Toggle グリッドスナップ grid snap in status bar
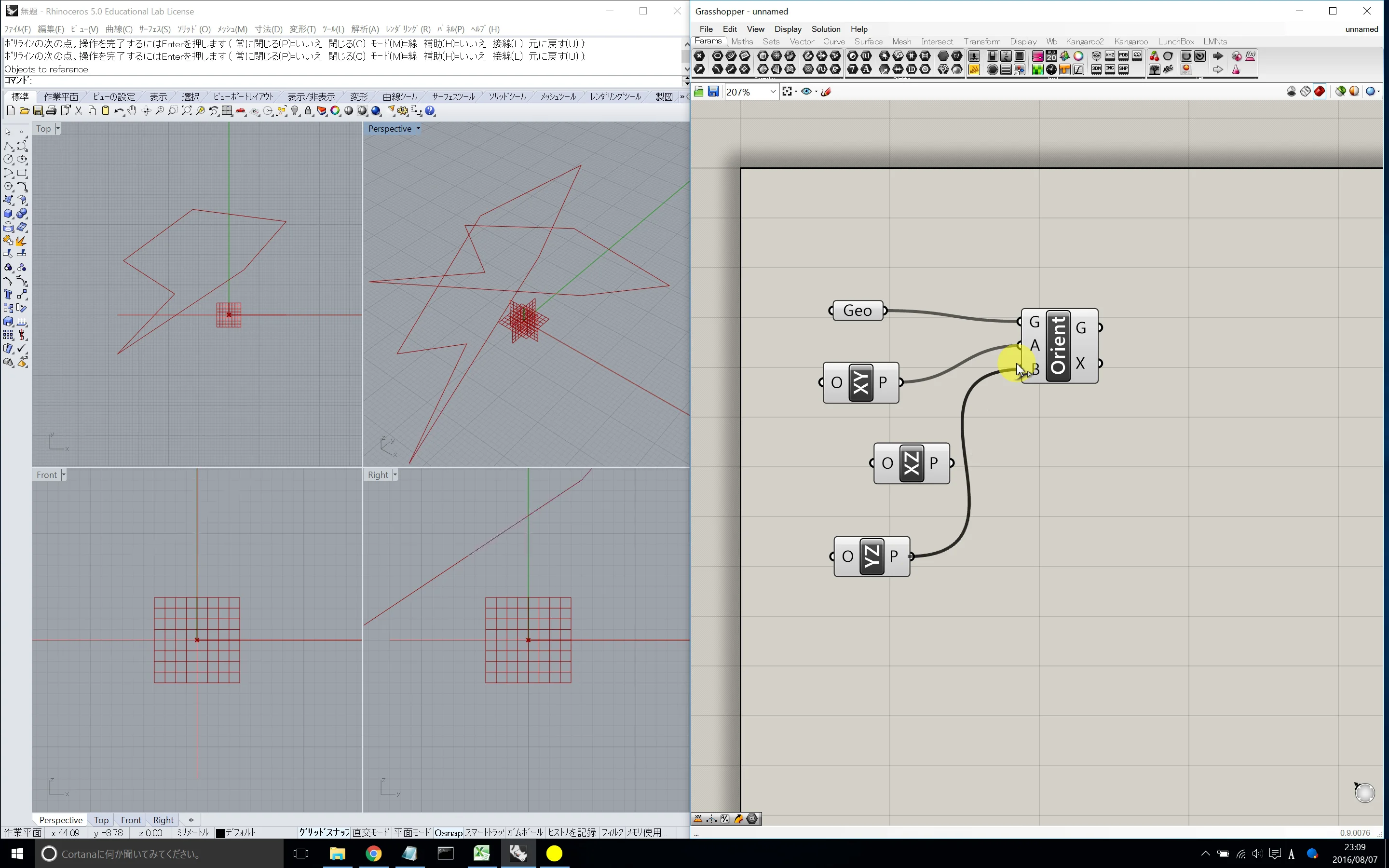This screenshot has height=868, width=1389. coord(324,832)
